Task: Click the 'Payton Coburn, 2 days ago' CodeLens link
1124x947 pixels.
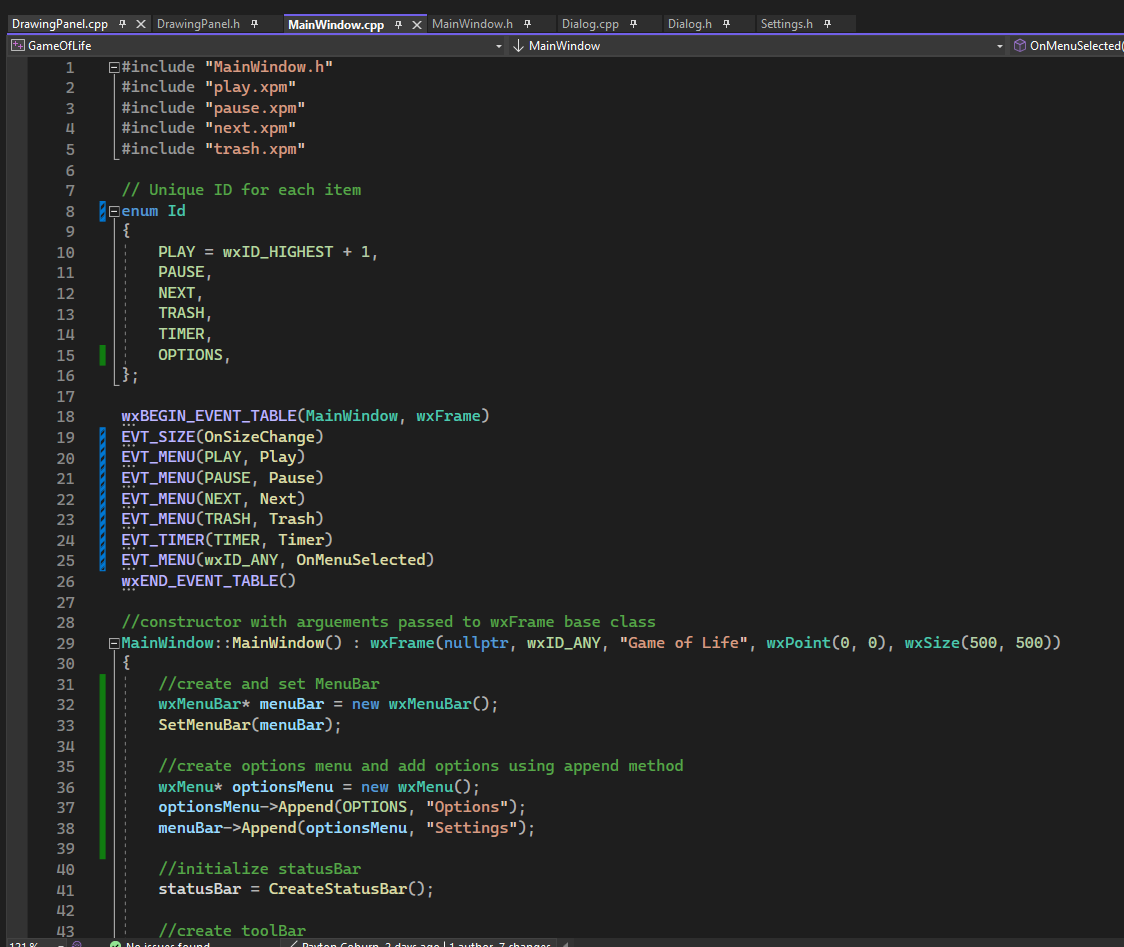Action: pos(370,943)
